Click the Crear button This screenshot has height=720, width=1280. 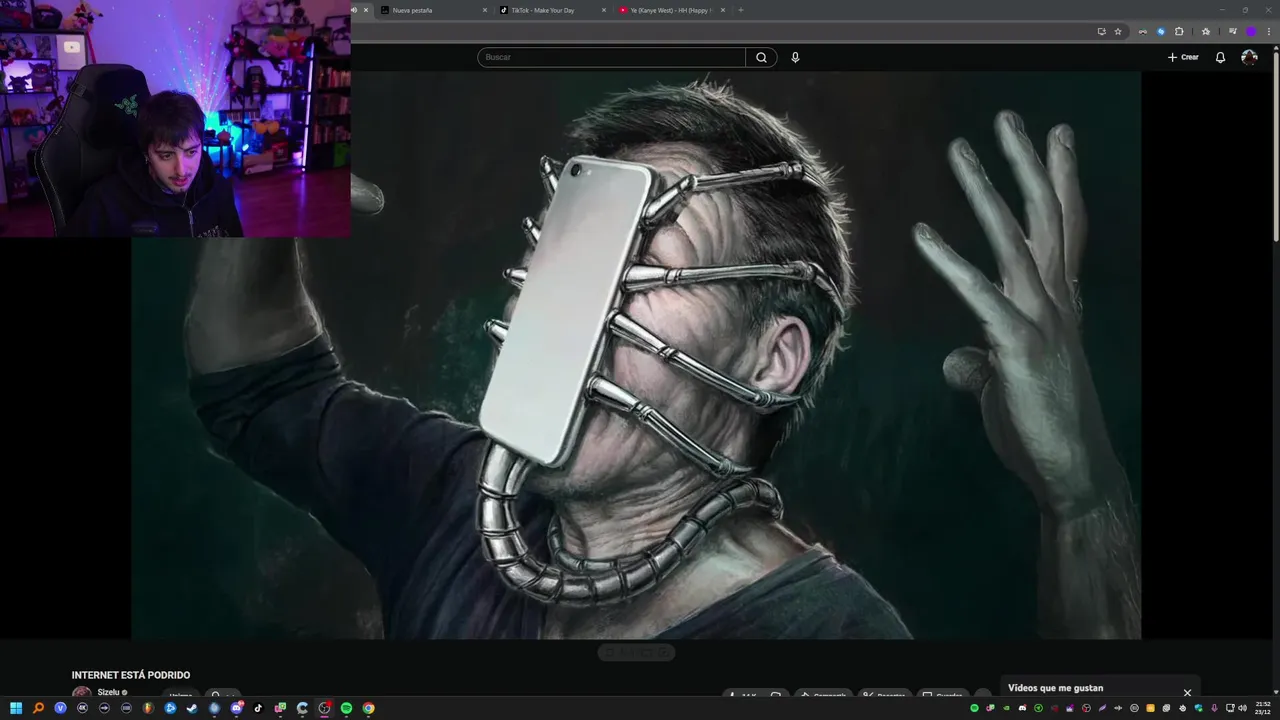[1183, 57]
